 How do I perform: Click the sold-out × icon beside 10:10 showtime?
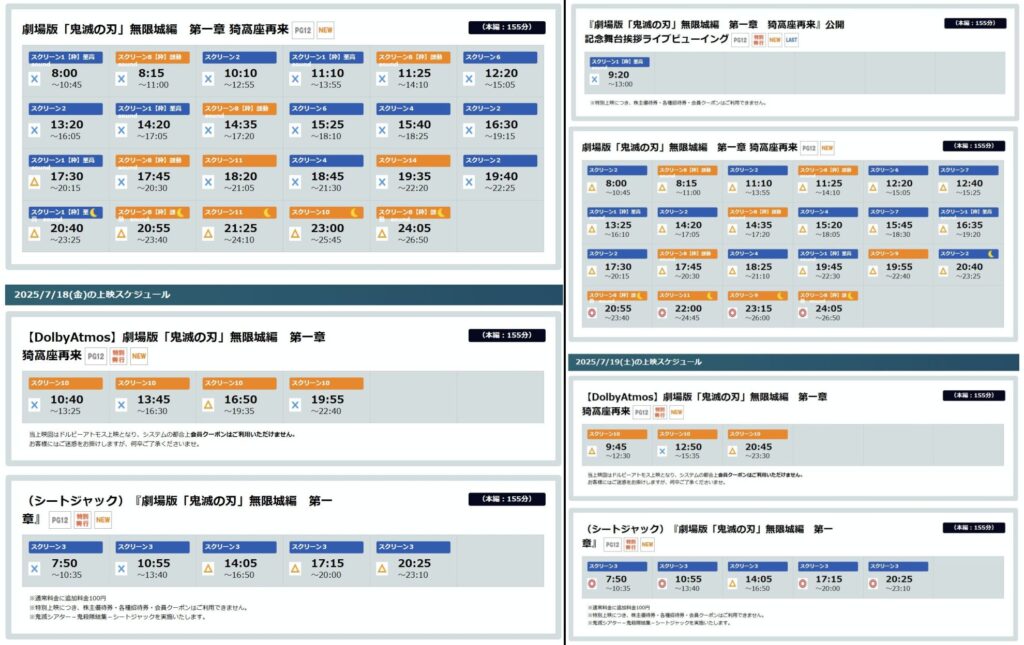(x=208, y=79)
